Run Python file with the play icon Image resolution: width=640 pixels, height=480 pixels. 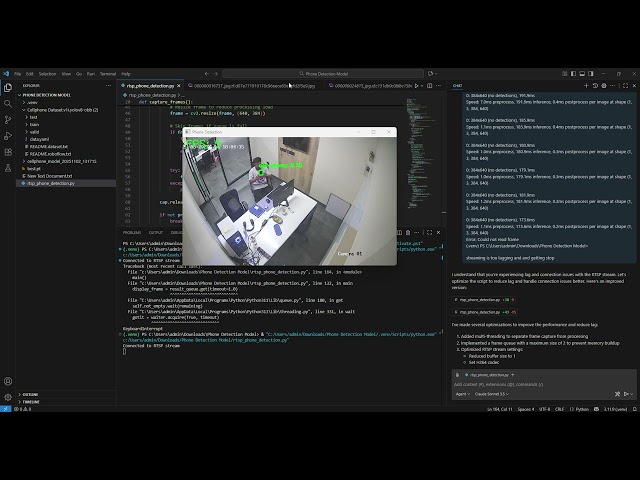[416, 86]
